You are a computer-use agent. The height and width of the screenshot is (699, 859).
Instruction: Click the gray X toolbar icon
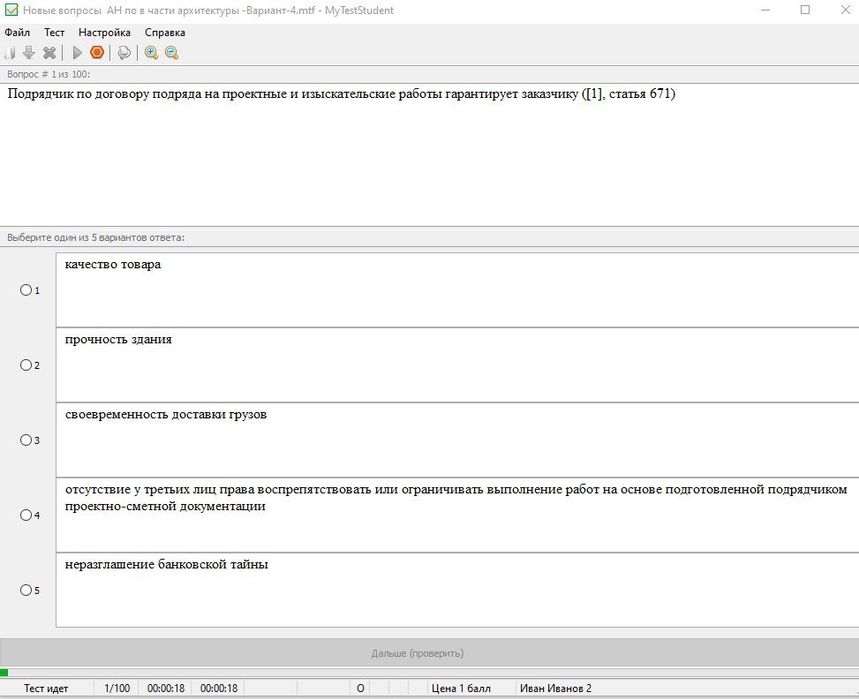coord(49,53)
